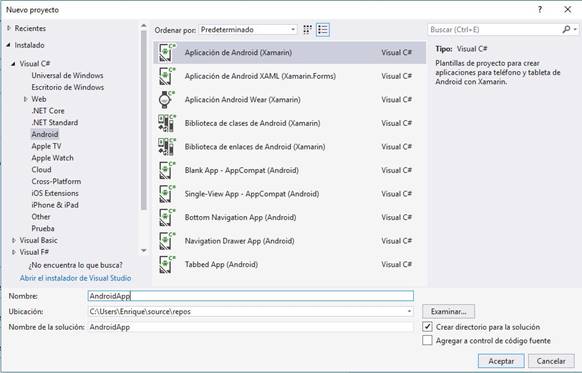Select the .NET Core category
The image size is (582, 373).
(48, 111)
